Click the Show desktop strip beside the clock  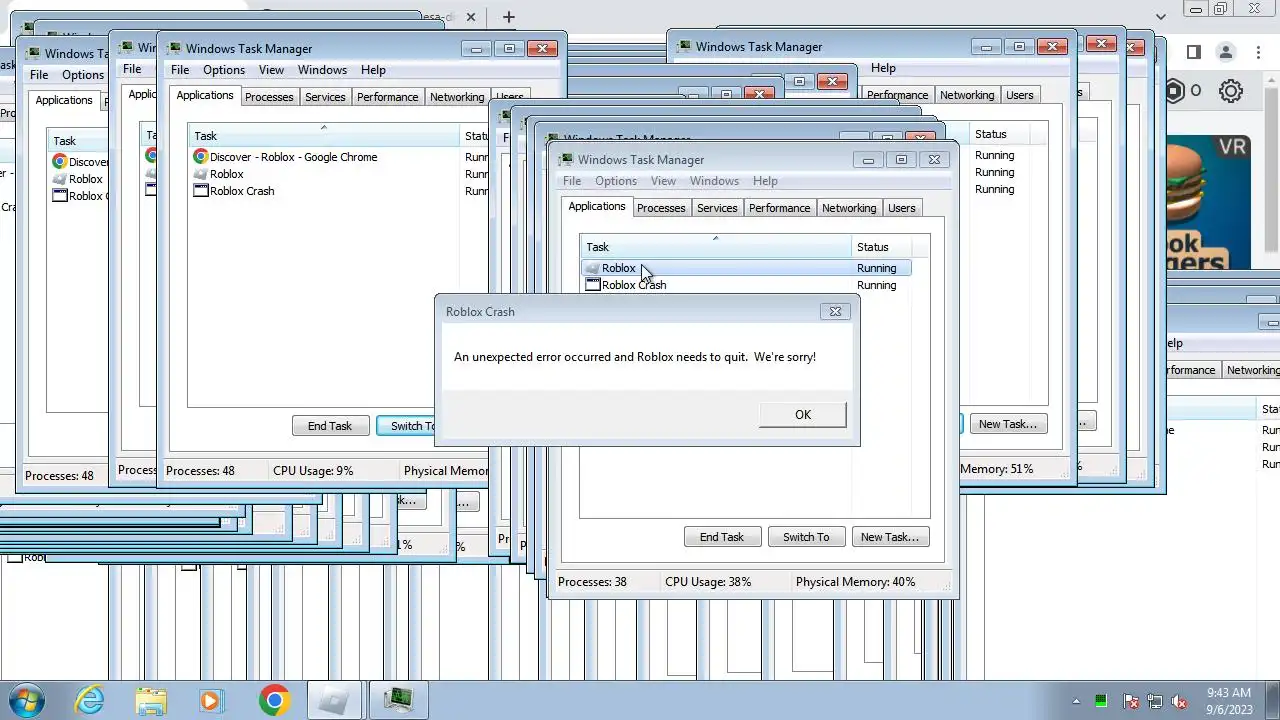click(x=1273, y=700)
